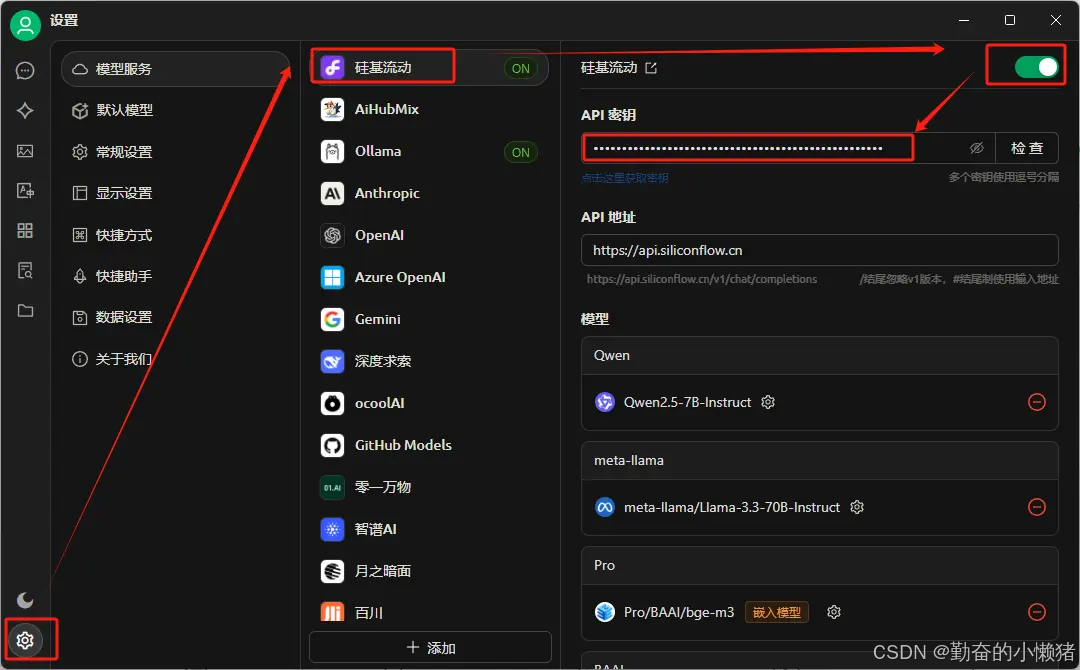Image resolution: width=1080 pixels, height=670 pixels.
Task: Click the user avatar icon
Action: pyautogui.click(x=25, y=25)
